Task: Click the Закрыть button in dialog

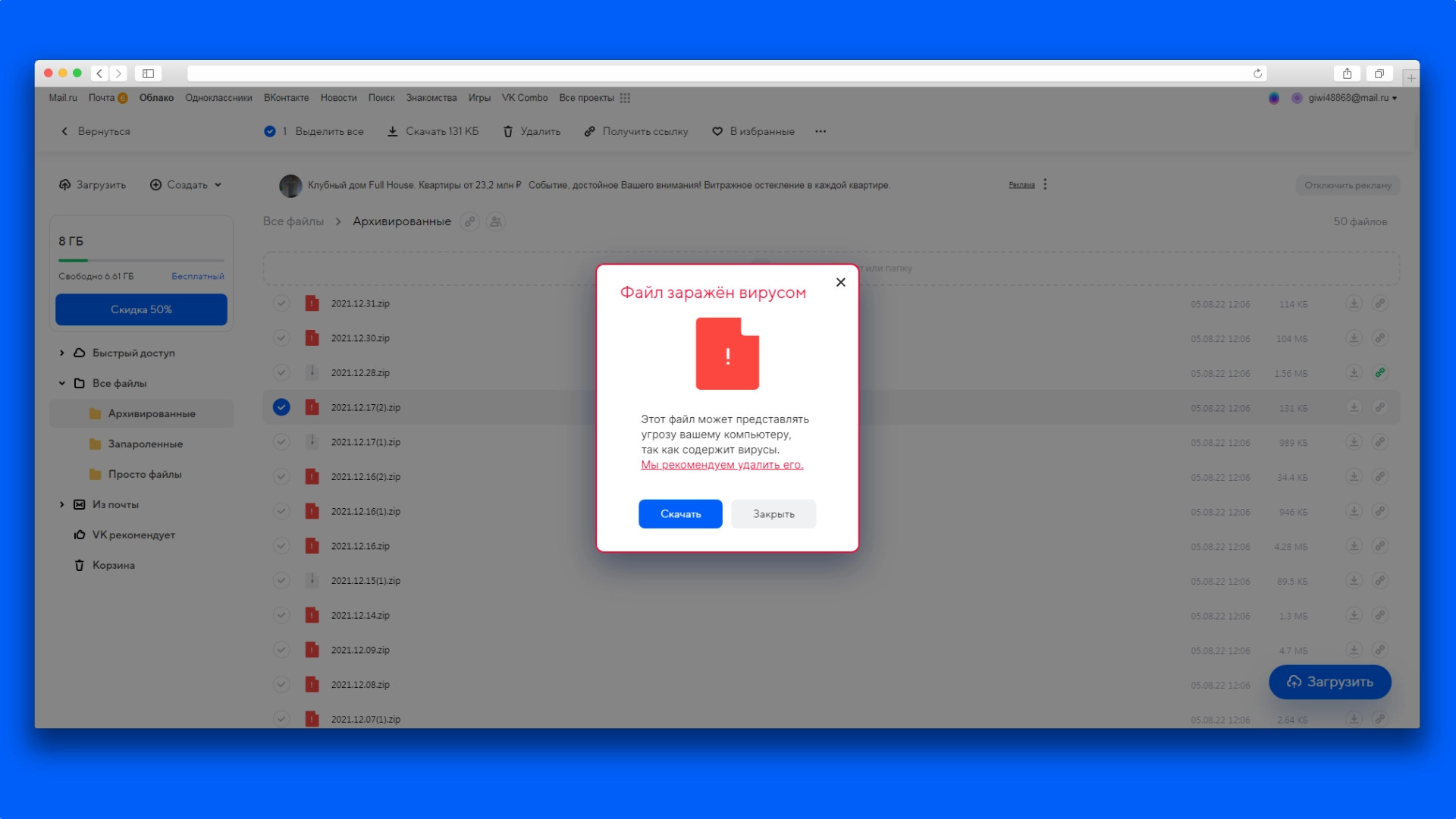Action: tap(773, 514)
